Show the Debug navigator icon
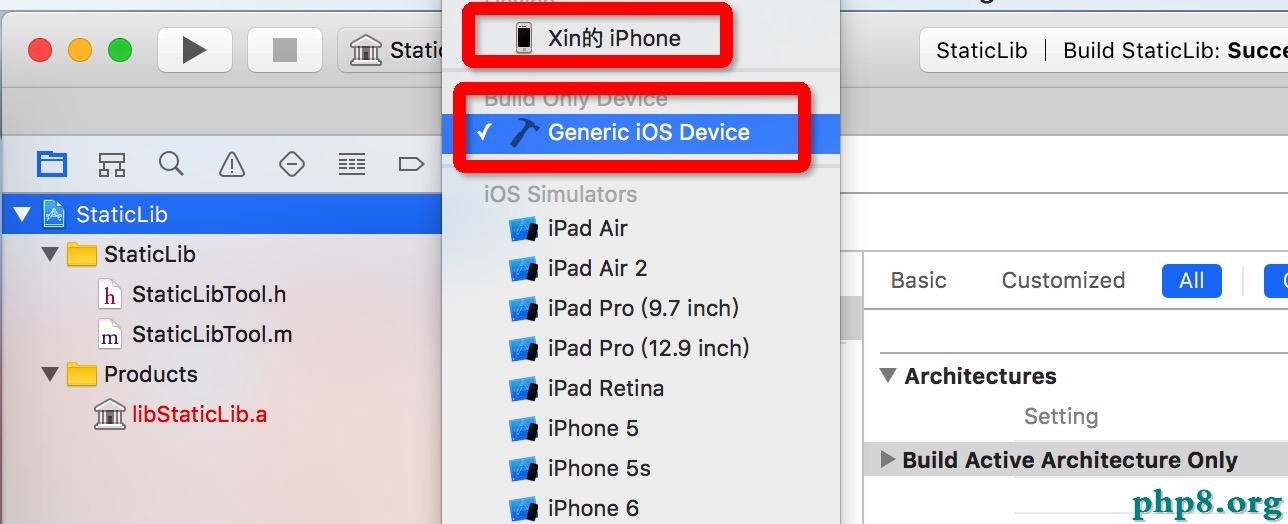 tap(351, 164)
